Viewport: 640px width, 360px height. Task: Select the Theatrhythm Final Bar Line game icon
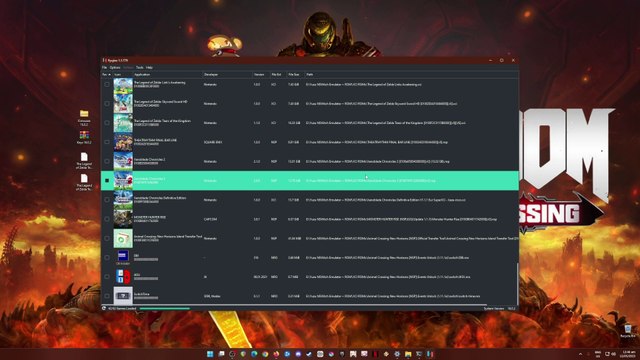coord(123,142)
